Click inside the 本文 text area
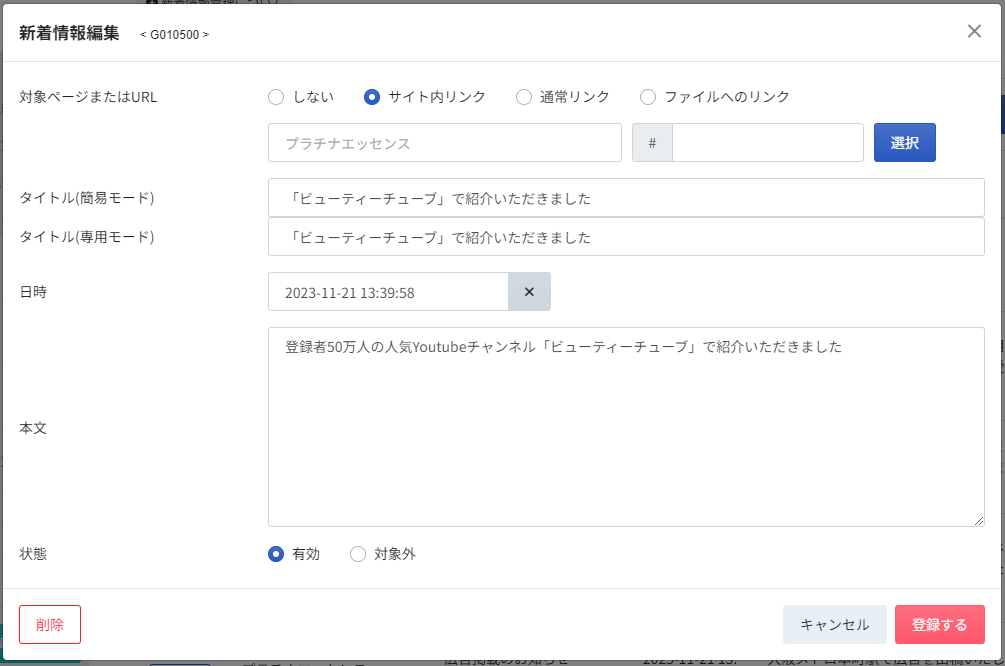Image resolution: width=1005 pixels, height=666 pixels. click(626, 427)
